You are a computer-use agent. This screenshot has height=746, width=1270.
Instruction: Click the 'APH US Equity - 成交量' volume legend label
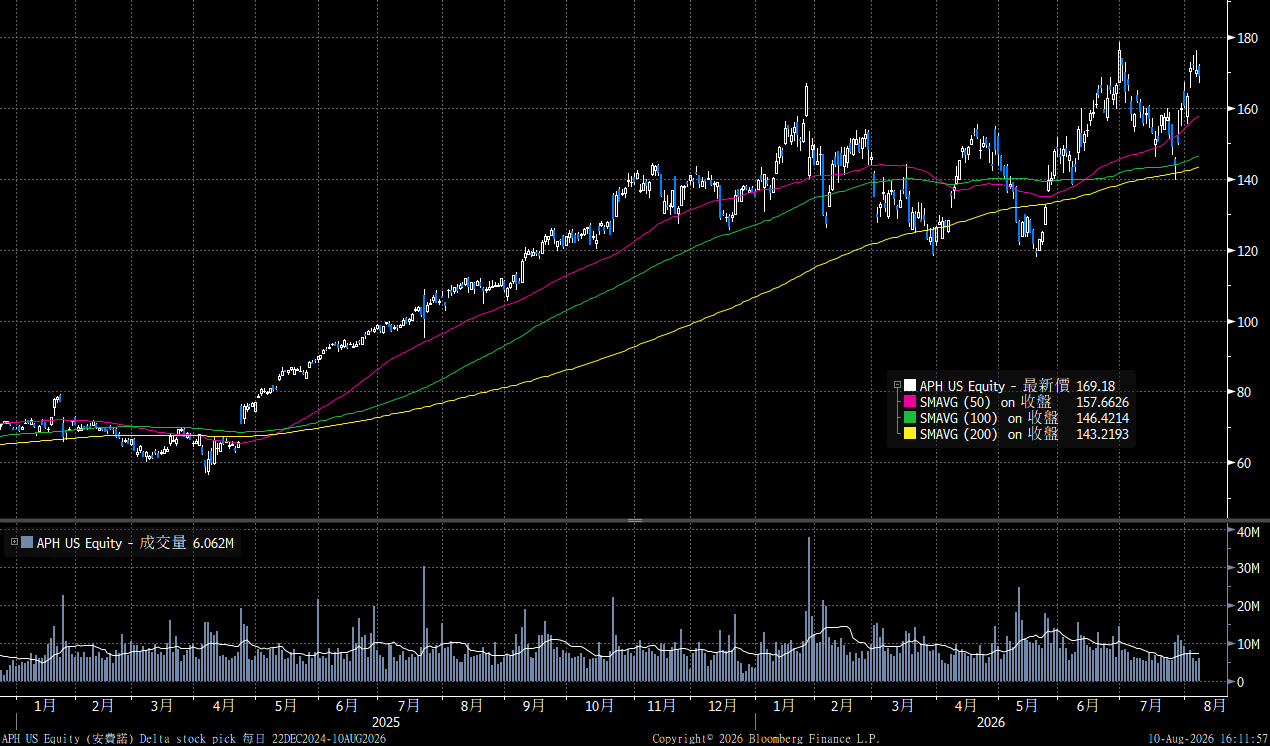[x=111, y=543]
